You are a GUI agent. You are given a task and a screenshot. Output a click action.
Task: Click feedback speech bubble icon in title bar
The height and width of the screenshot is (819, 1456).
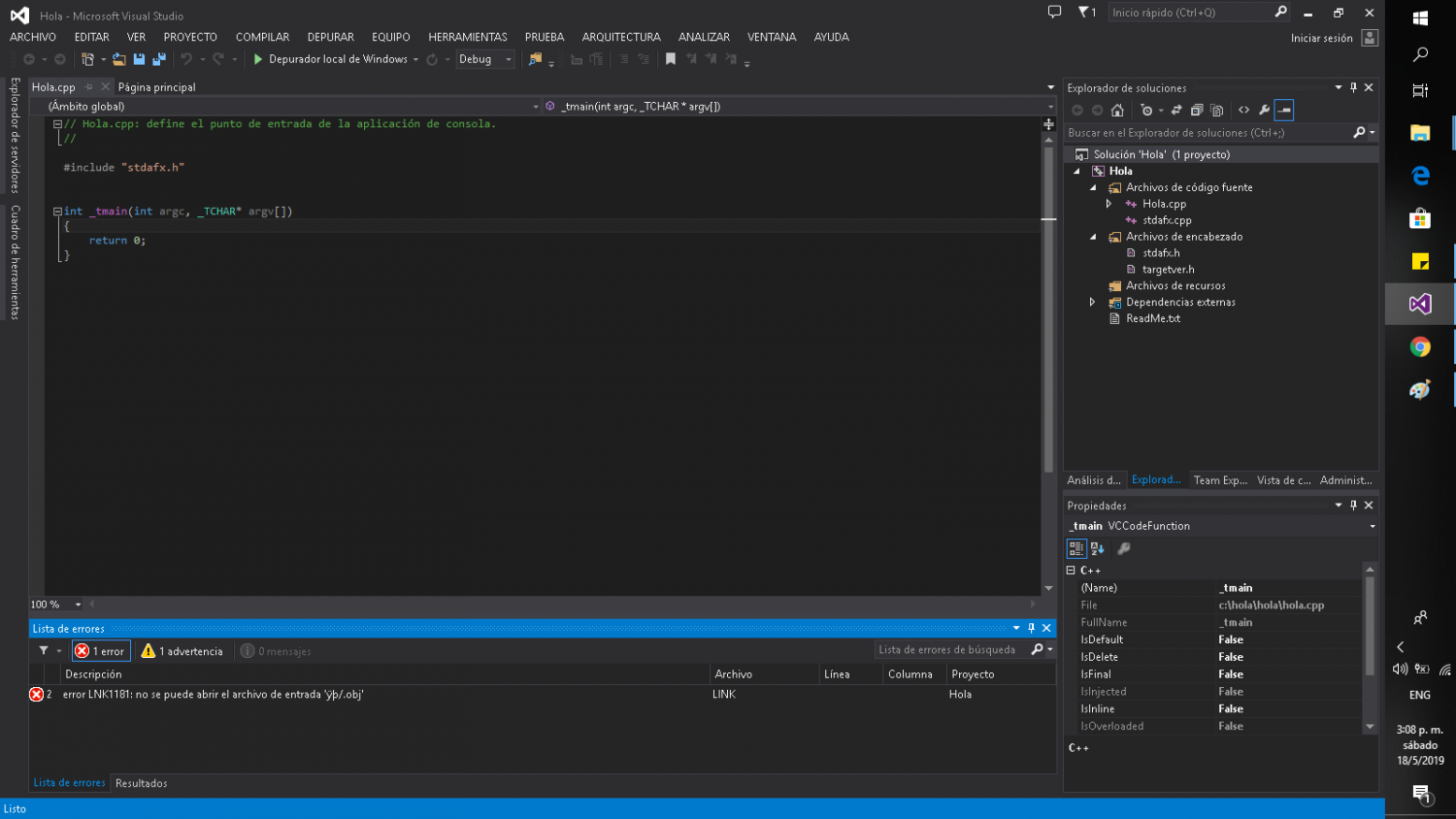[1054, 12]
